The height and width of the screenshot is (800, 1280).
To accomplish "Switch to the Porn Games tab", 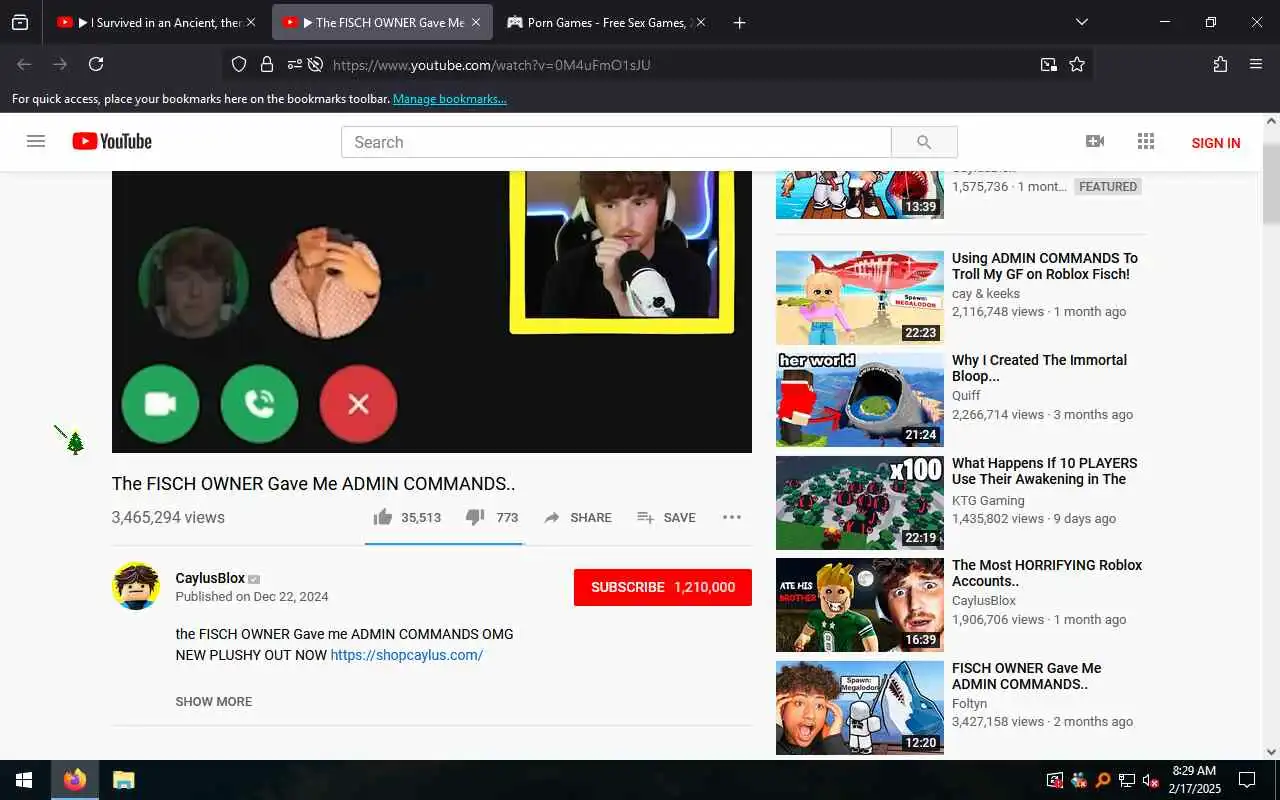I will click(x=608, y=22).
